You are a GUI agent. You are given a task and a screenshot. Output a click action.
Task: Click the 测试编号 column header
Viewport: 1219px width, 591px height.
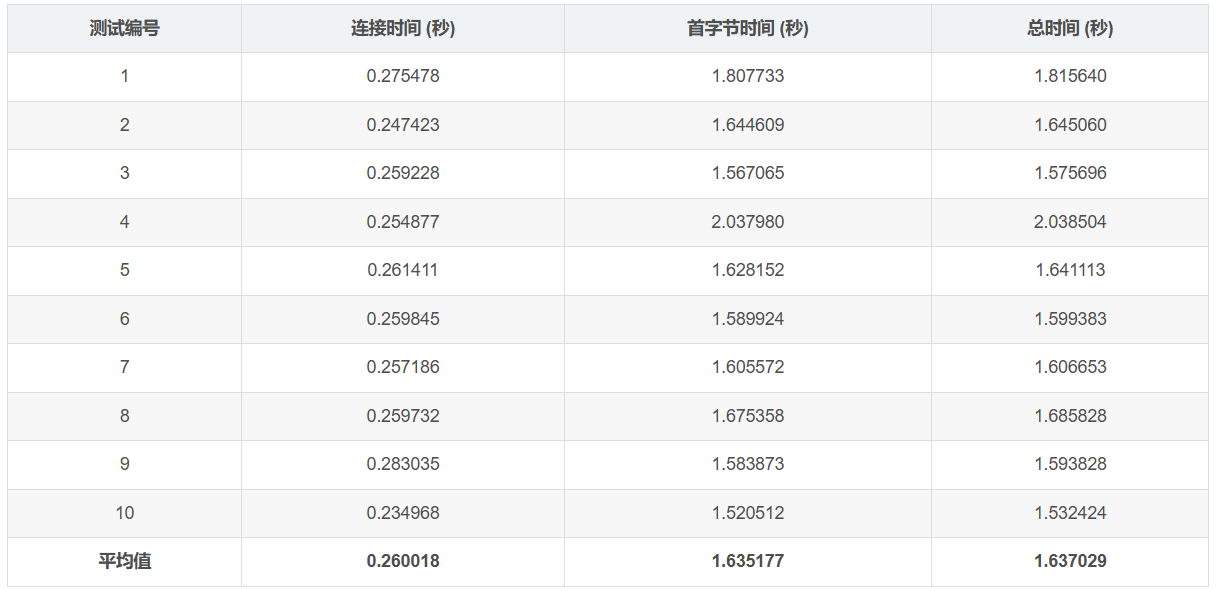click(x=124, y=28)
